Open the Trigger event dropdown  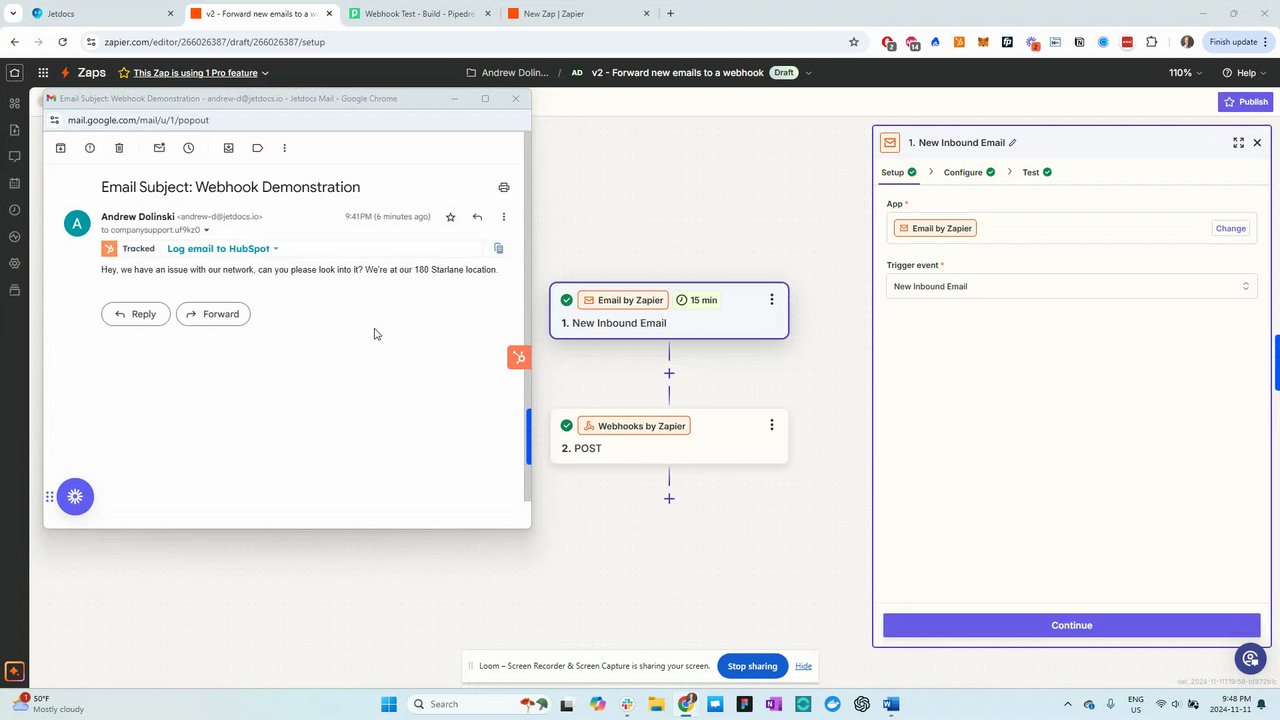point(1071,286)
